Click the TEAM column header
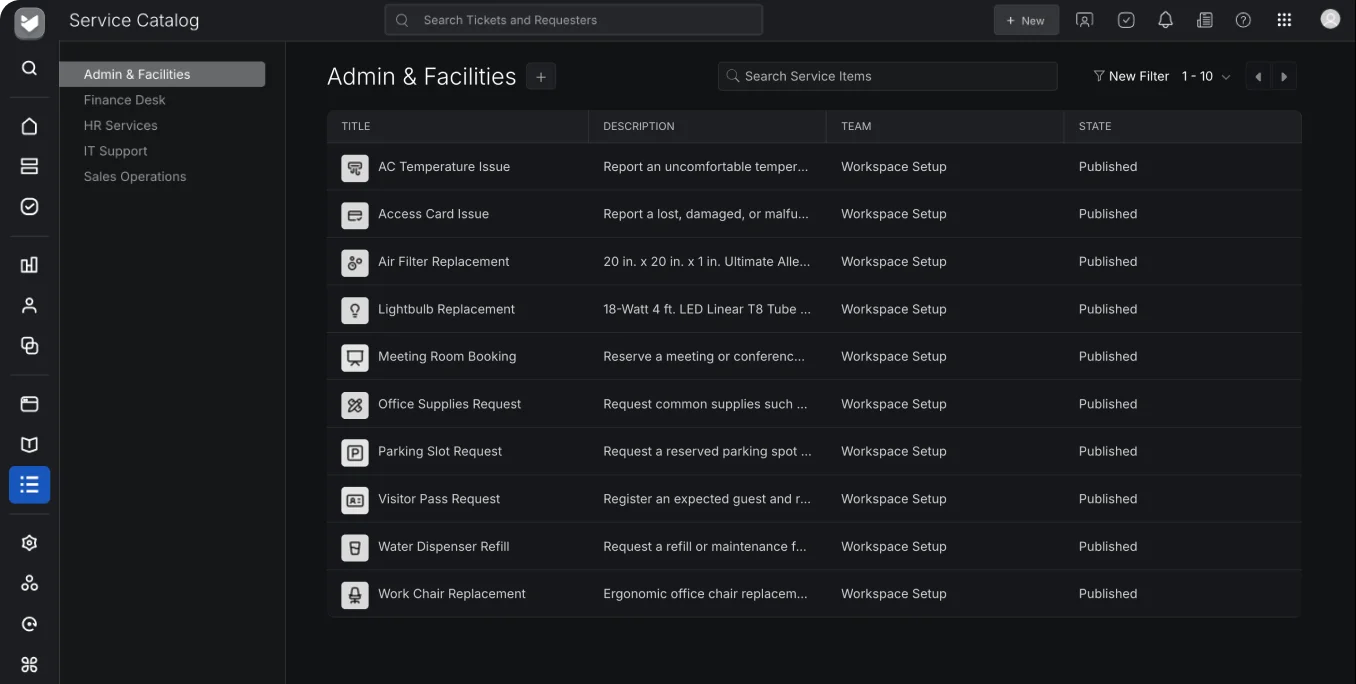The image size is (1356, 684). pos(856,126)
